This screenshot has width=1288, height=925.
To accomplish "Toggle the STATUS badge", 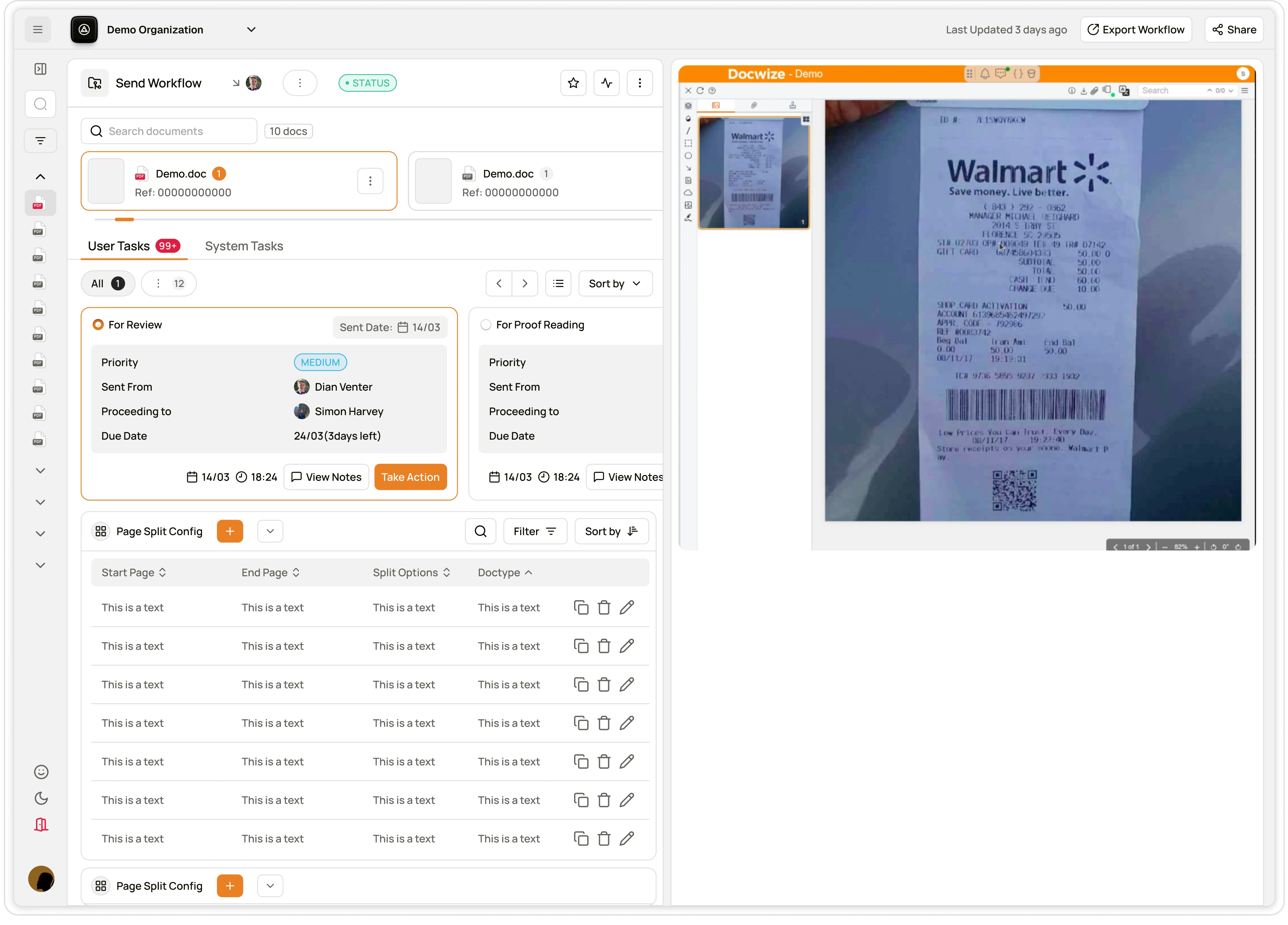I will click(x=368, y=83).
